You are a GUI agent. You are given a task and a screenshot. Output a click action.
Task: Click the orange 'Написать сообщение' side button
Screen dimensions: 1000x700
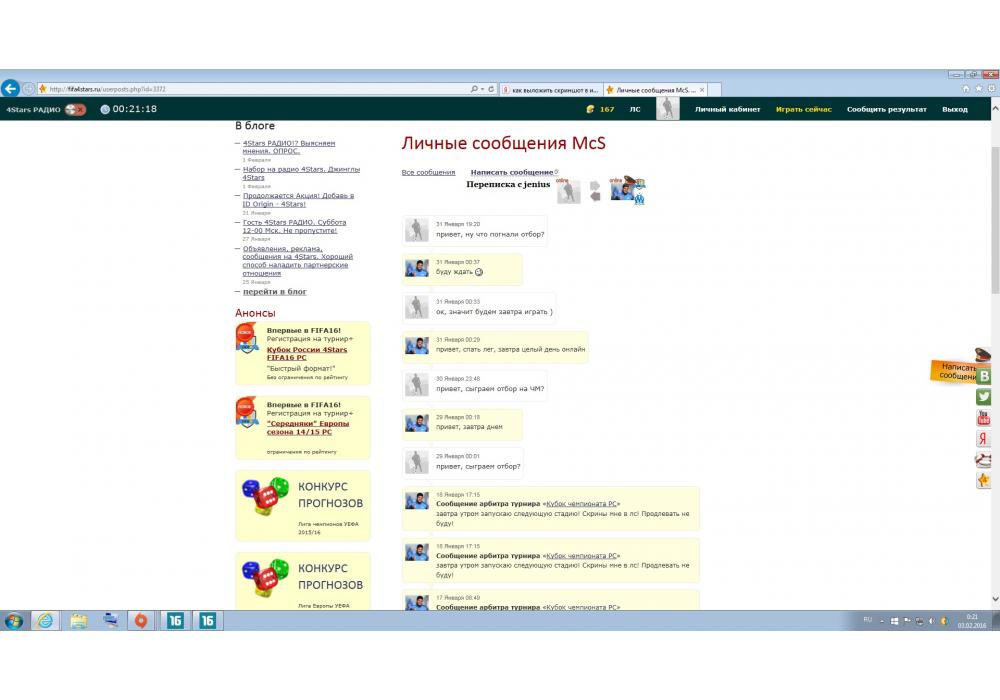955,372
